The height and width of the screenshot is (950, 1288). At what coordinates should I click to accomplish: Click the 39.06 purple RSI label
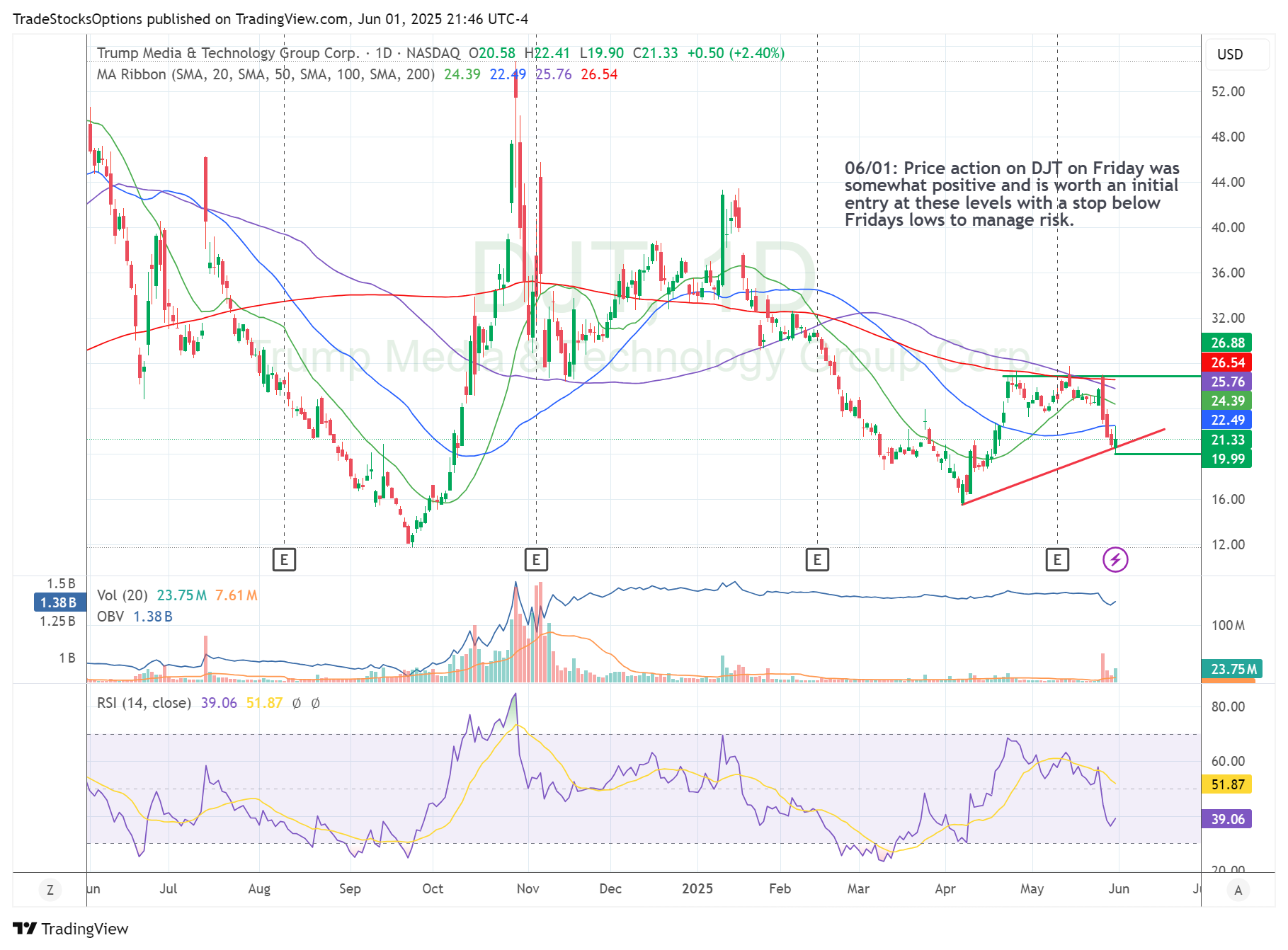click(x=1227, y=819)
